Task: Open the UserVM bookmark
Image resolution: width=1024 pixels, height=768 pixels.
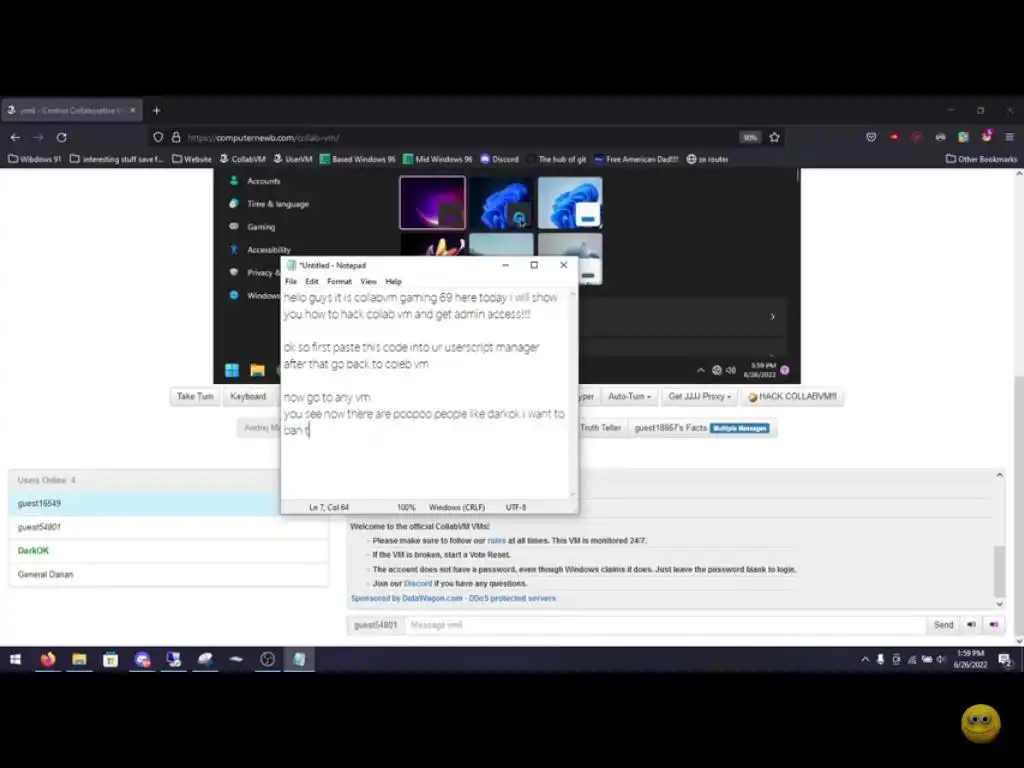Action: tap(293, 159)
